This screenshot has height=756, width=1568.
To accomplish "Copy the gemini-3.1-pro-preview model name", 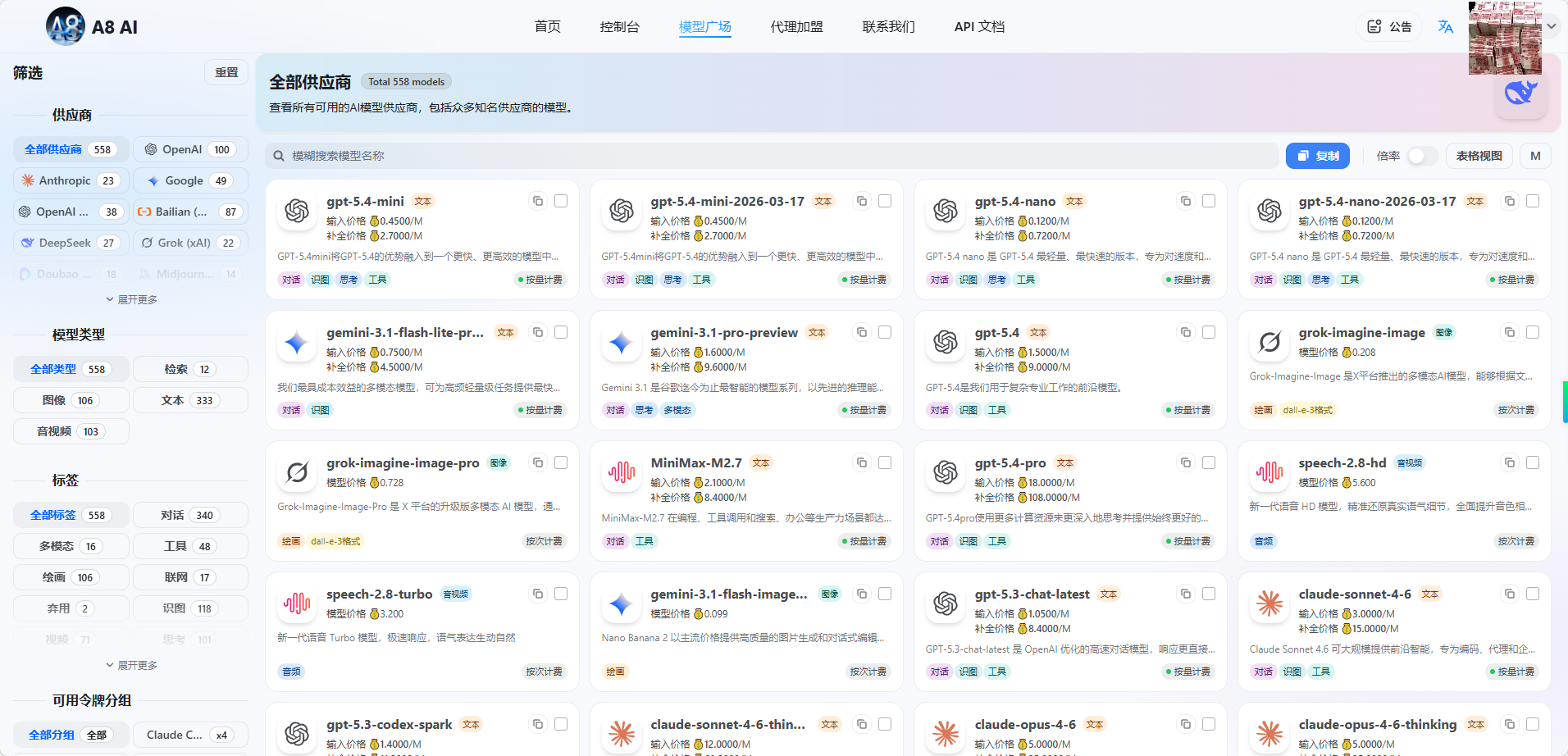I will (x=862, y=332).
